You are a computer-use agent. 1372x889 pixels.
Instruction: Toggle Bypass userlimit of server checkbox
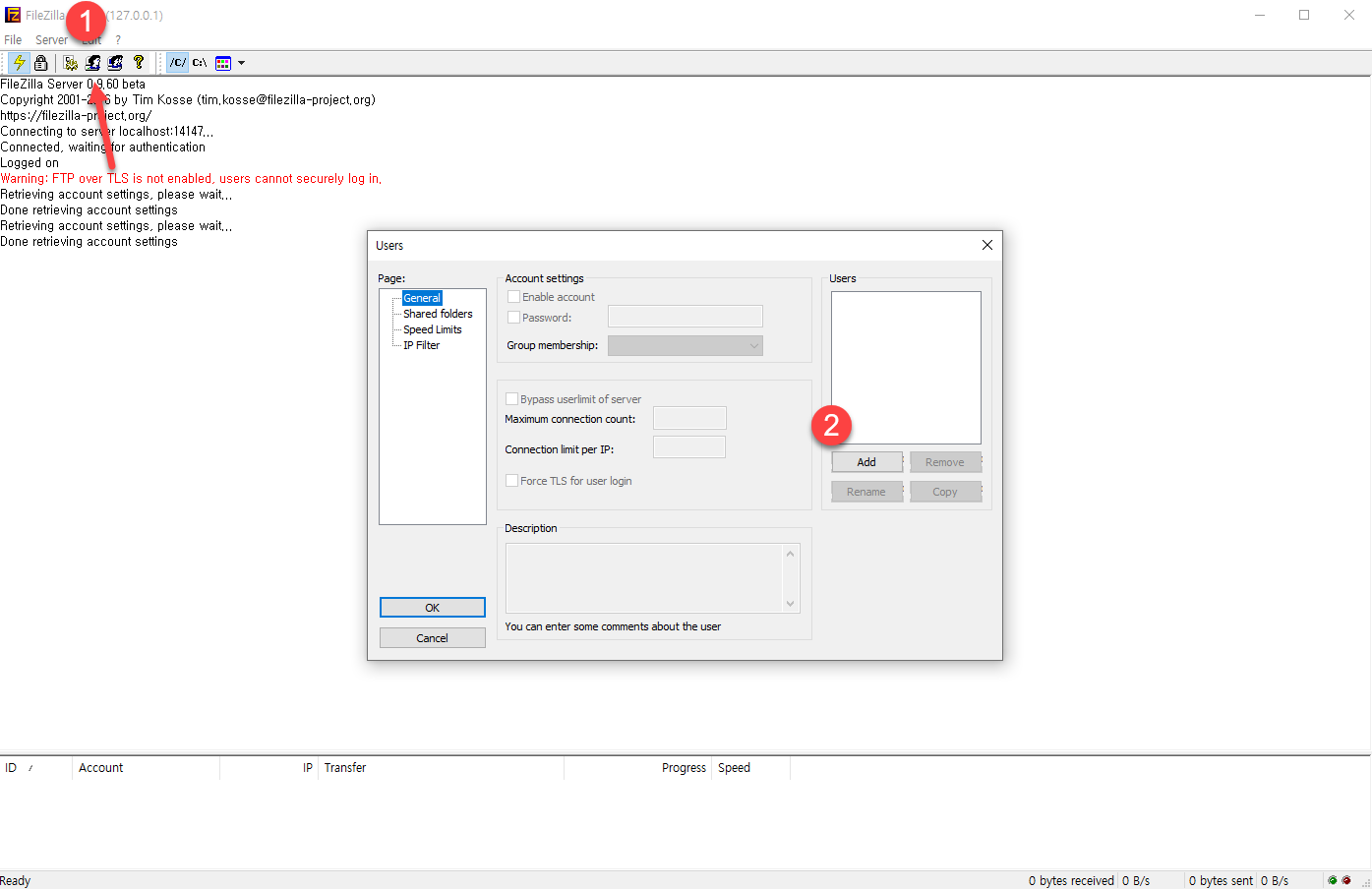click(511, 399)
